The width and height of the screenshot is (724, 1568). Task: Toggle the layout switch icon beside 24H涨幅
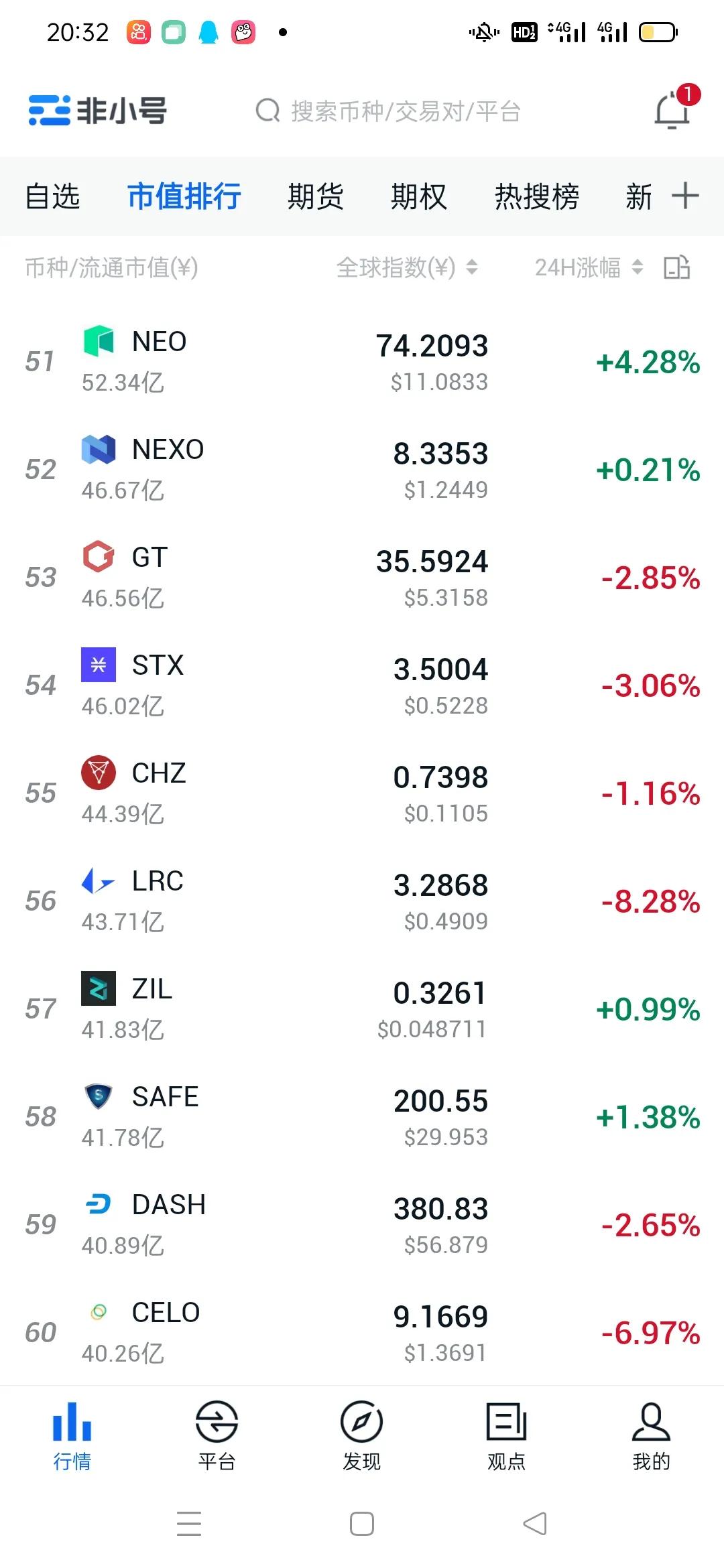(x=677, y=267)
